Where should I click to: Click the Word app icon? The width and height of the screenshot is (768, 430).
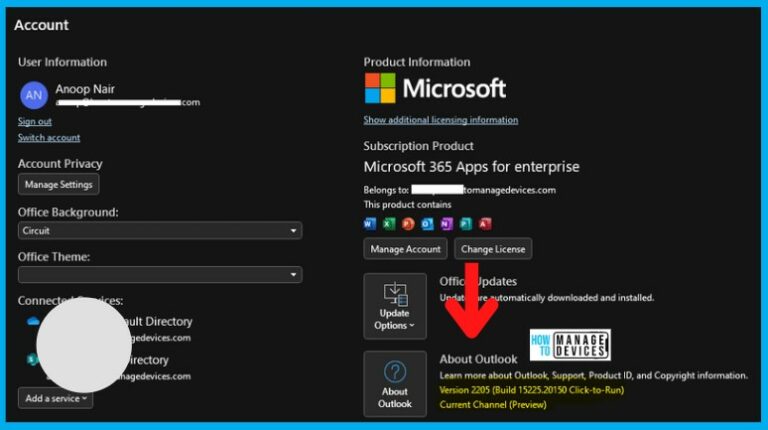click(x=370, y=224)
